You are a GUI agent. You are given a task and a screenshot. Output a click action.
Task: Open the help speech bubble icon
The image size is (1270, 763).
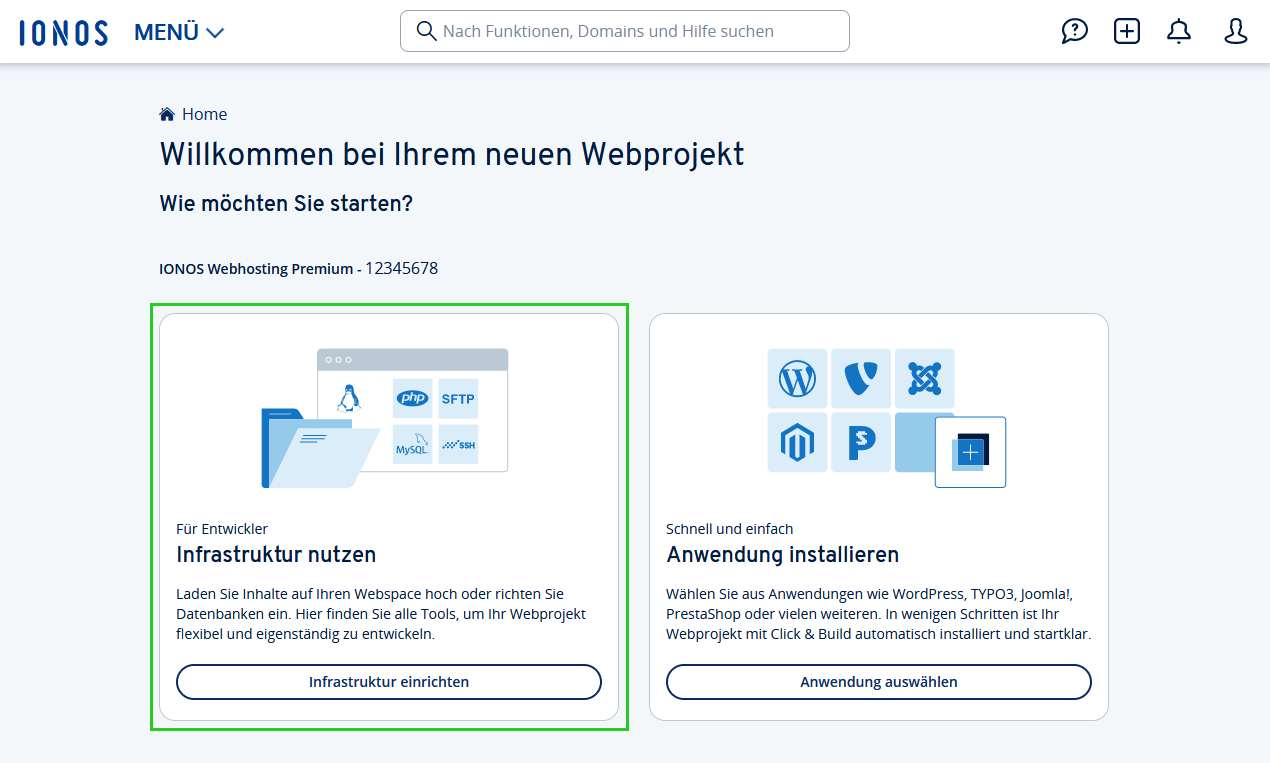[x=1074, y=31]
